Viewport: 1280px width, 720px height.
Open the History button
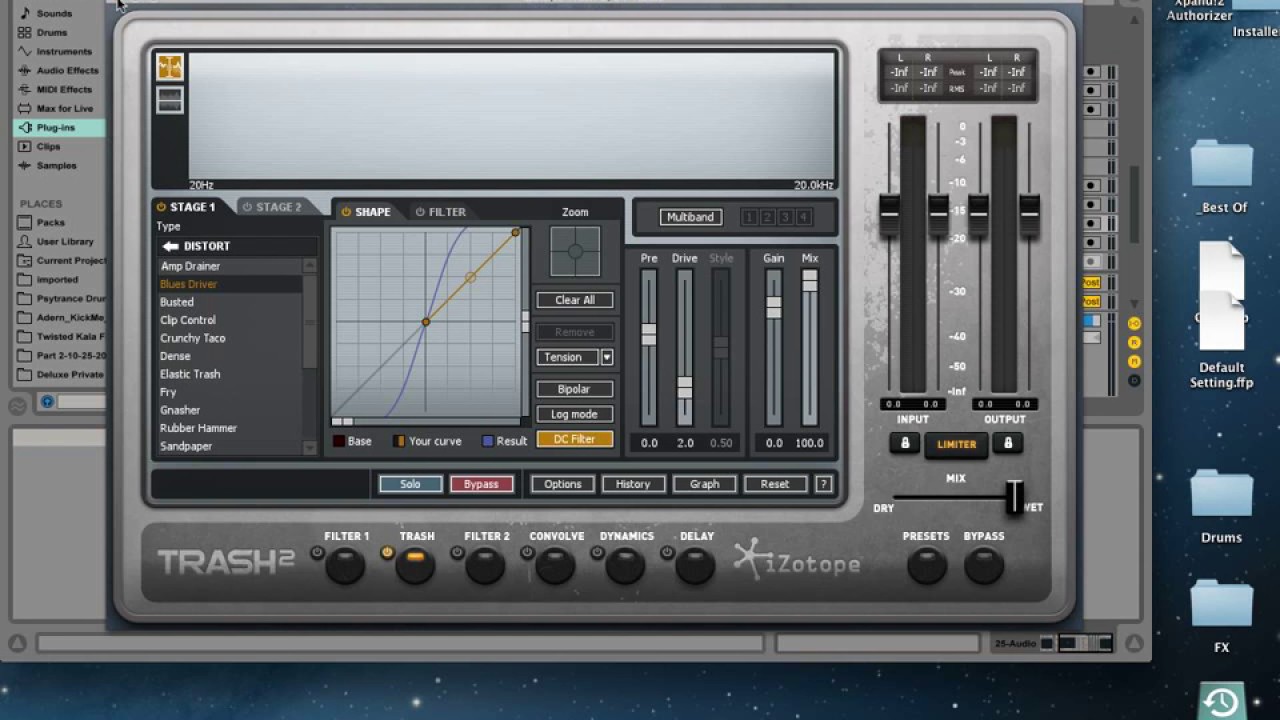(633, 484)
